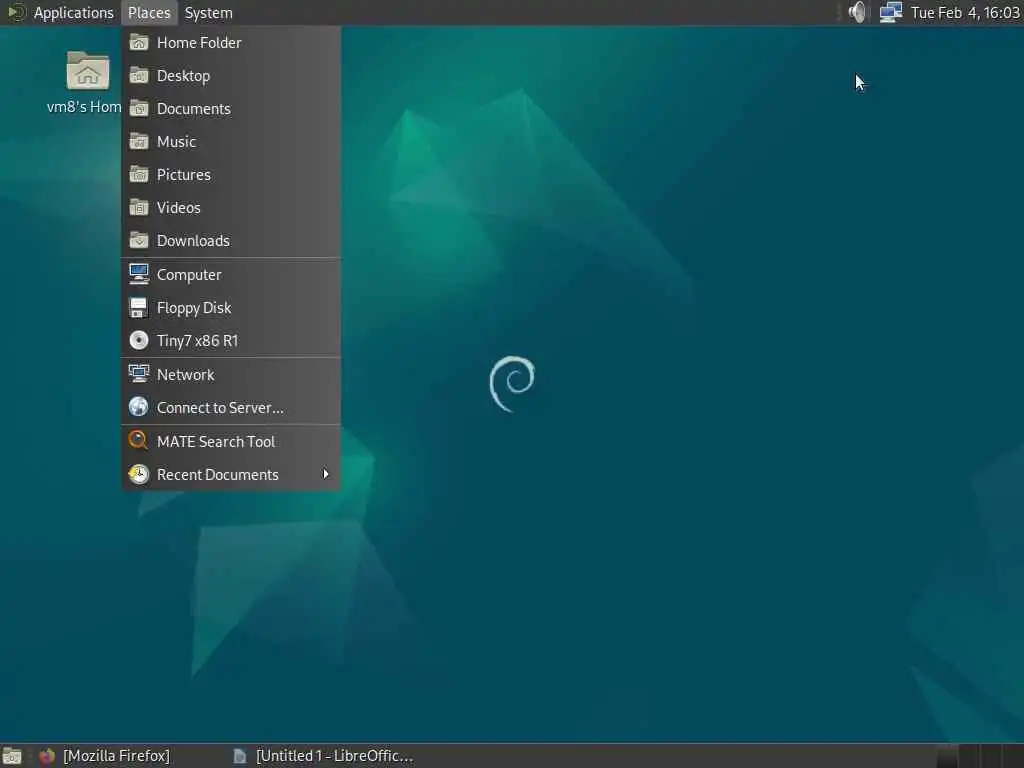Open Documents folder entry
The height and width of the screenshot is (768, 1024).
click(231, 108)
